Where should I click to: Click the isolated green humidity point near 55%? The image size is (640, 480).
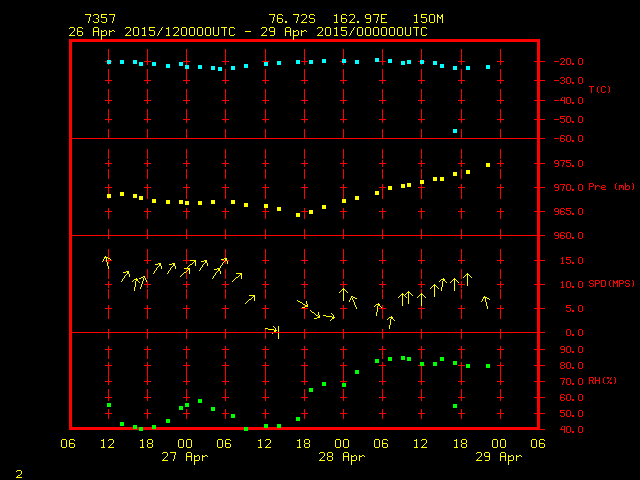click(x=455, y=406)
